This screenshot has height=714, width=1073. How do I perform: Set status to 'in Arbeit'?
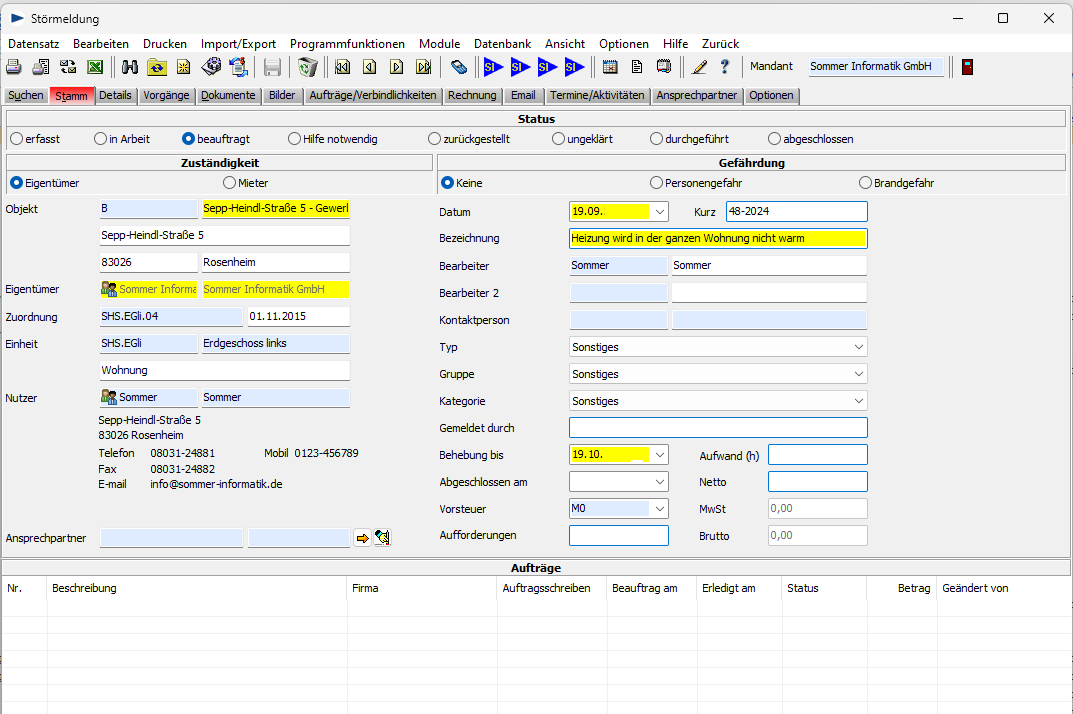(x=100, y=139)
